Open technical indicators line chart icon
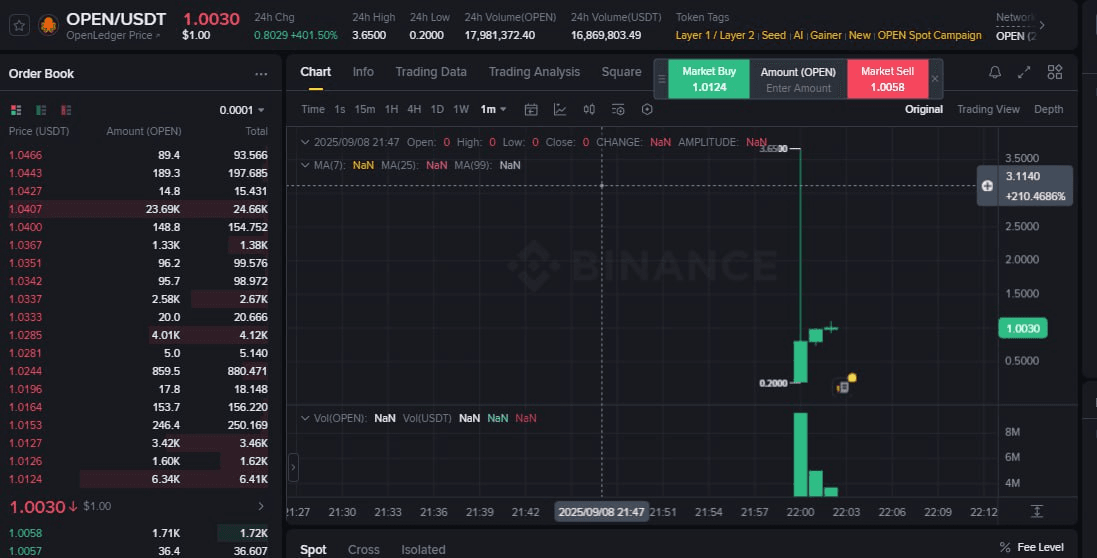The width and height of the screenshot is (1097, 558). 560,109
